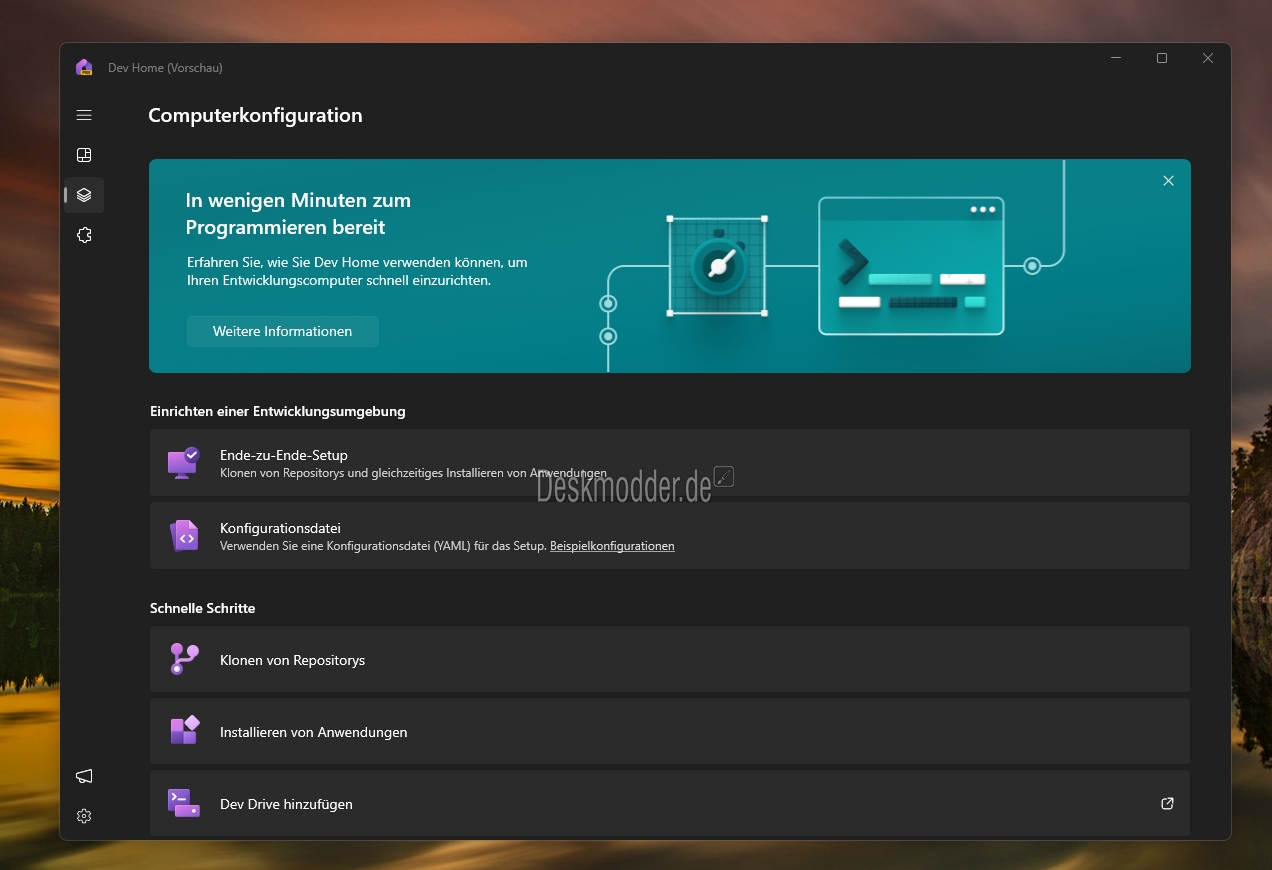
Task: Open the feedback megaphone icon
Action: click(84, 776)
